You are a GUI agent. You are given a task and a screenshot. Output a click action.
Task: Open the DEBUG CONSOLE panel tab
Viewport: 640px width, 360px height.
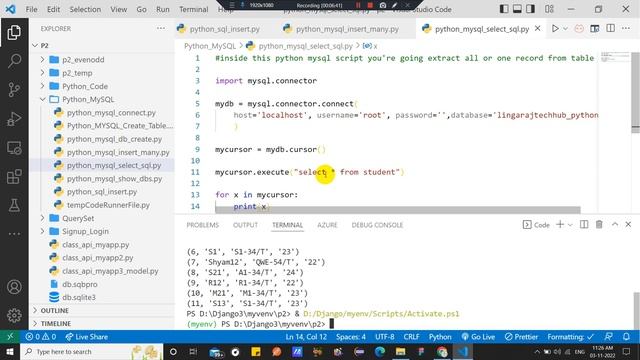click(377, 225)
